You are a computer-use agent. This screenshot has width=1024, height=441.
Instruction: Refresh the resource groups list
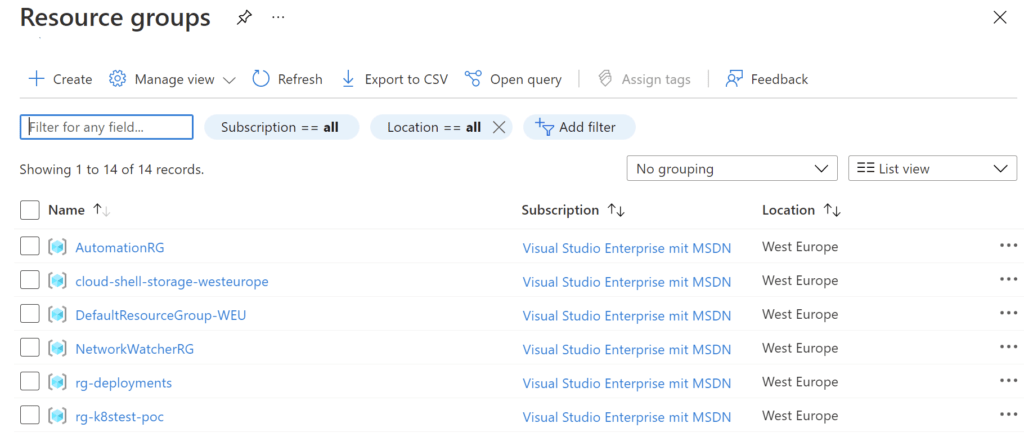[x=287, y=79]
